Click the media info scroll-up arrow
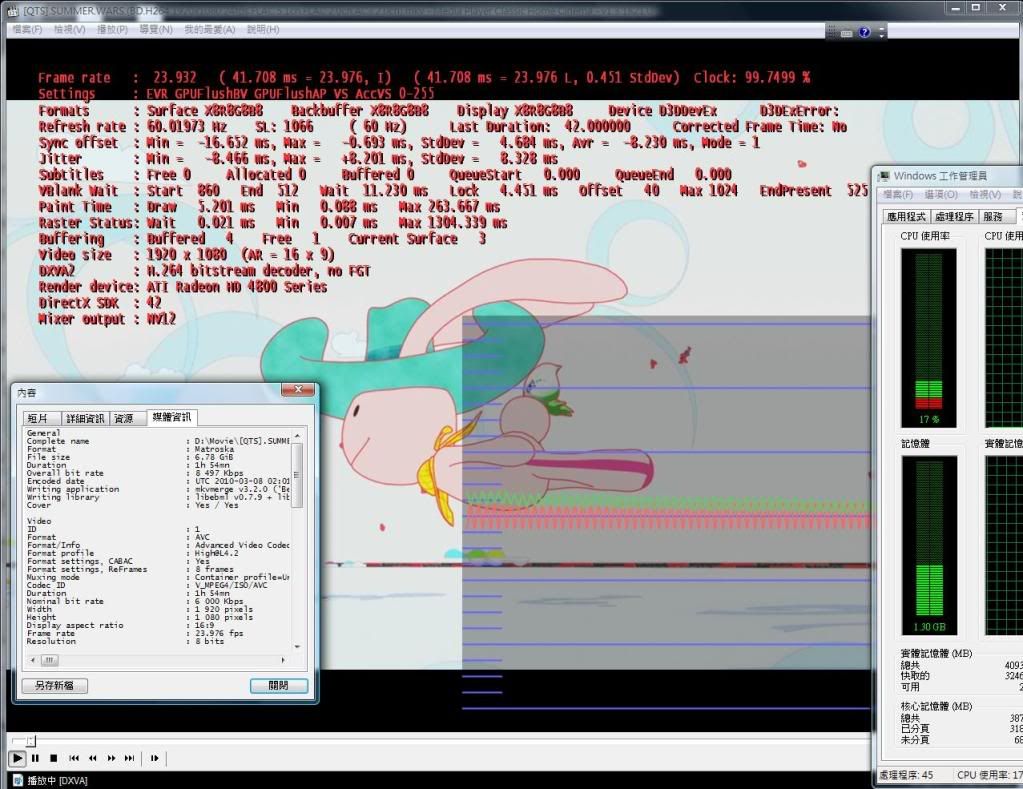Screen dimensions: 1023x789 [x=297, y=435]
